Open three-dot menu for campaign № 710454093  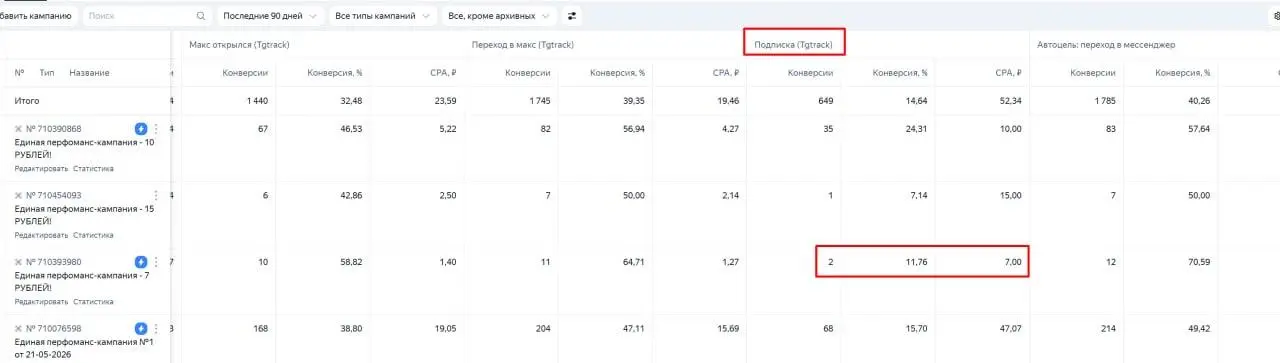pyautogui.click(x=156, y=195)
